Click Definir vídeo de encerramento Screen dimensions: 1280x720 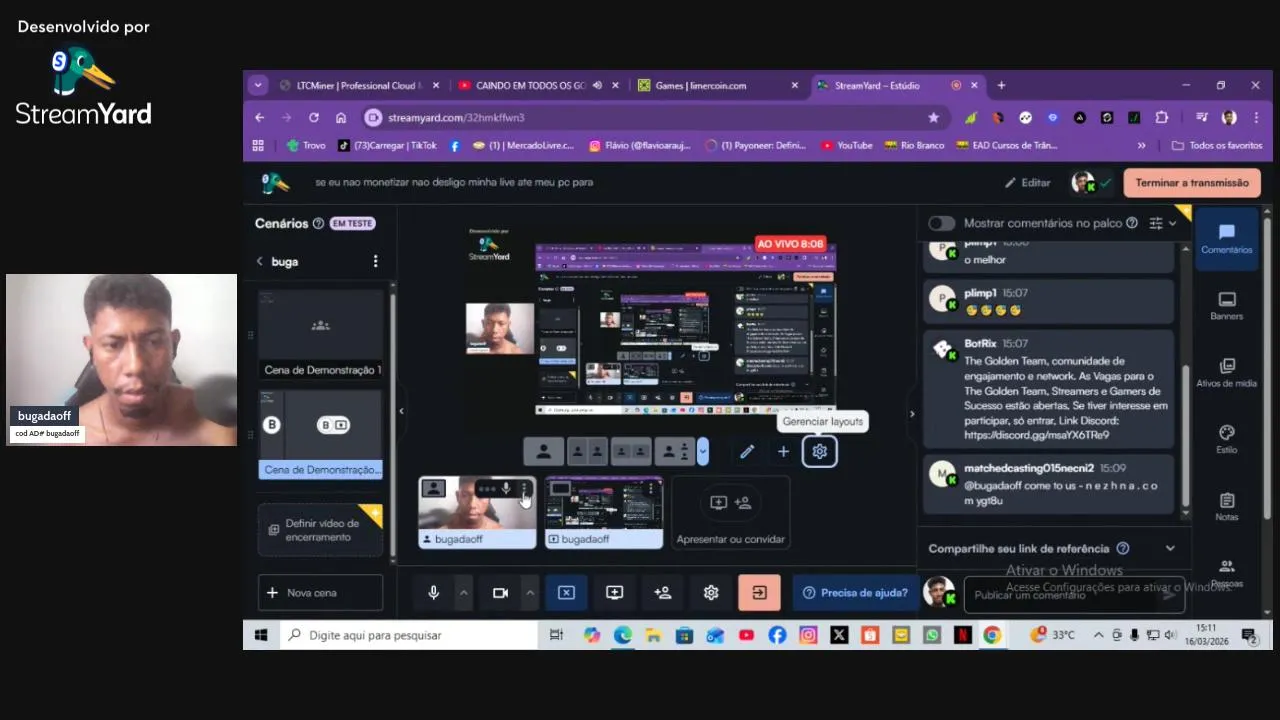[x=320, y=530]
